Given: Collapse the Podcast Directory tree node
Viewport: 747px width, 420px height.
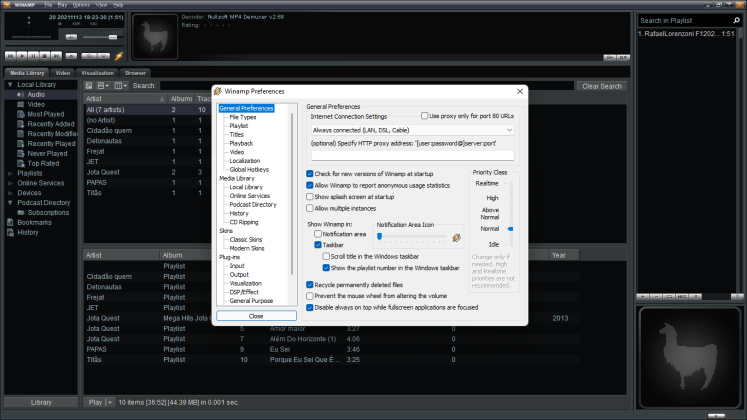Looking at the screenshot, I should click(x=10, y=203).
